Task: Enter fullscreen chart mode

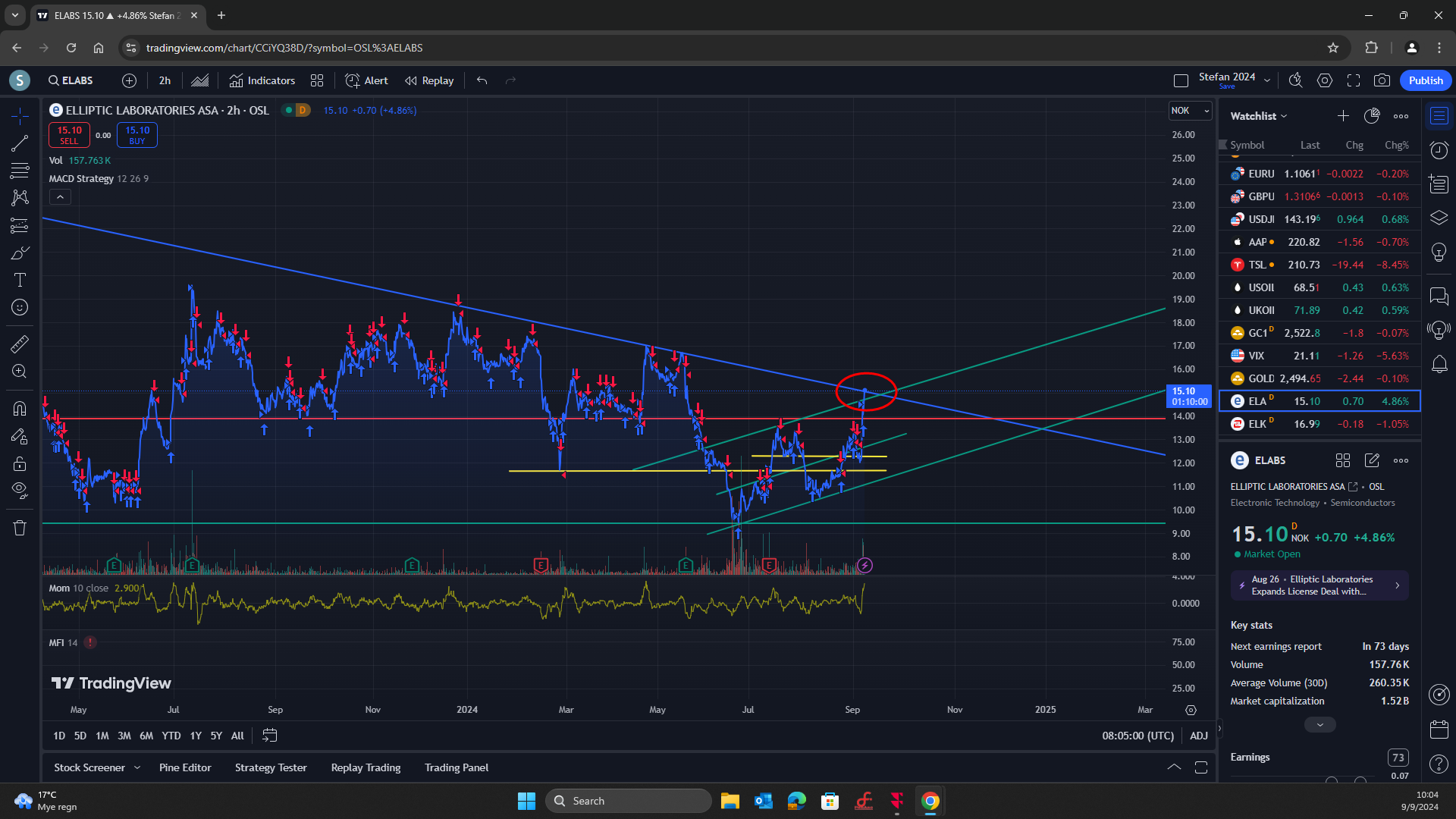Action: [x=1354, y=80]
